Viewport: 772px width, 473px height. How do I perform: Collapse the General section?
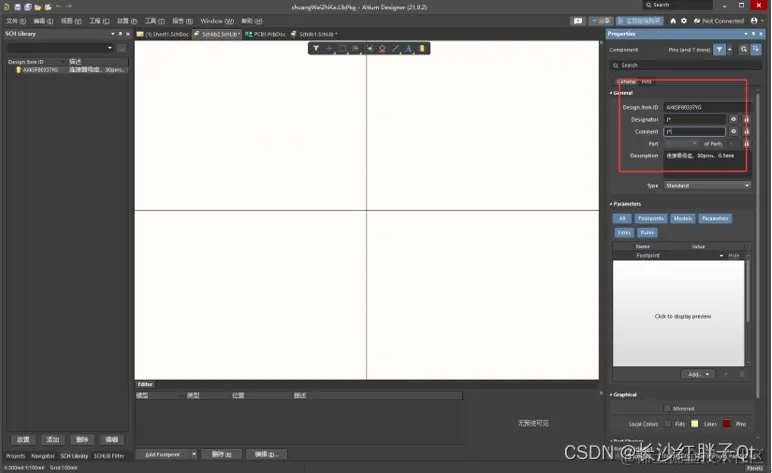[611, 93]
